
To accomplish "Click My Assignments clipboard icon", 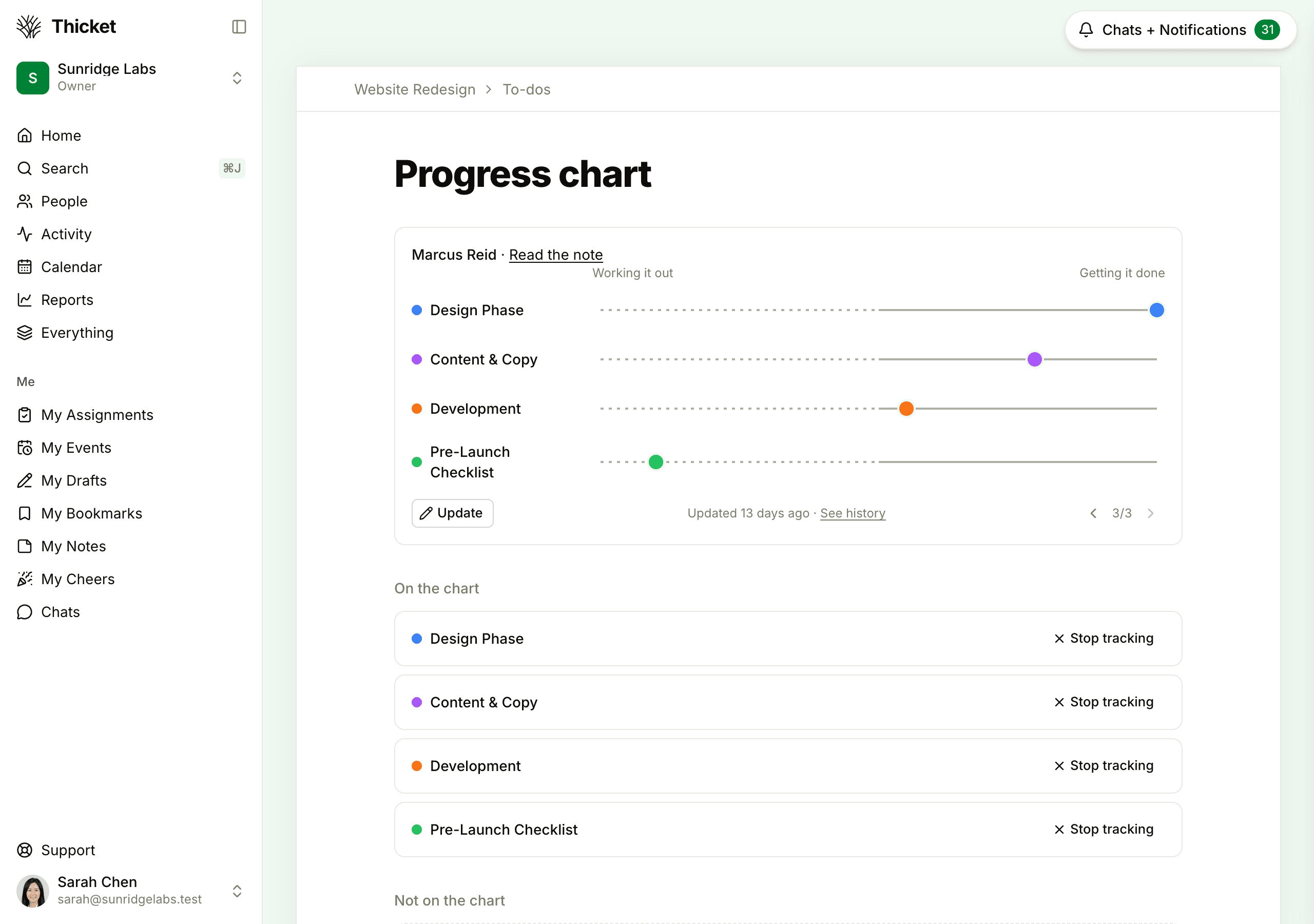I will (25, 414).
